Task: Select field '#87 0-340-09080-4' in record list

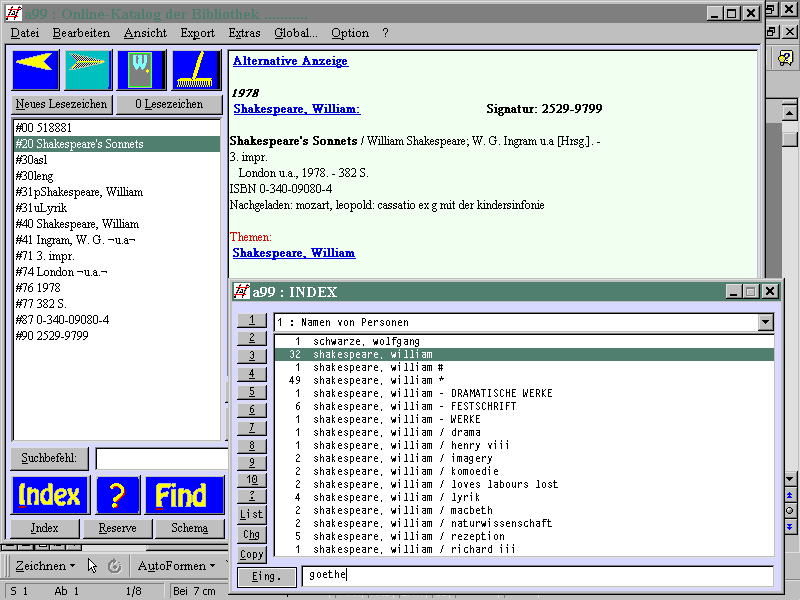Action: tap(117, 320)
